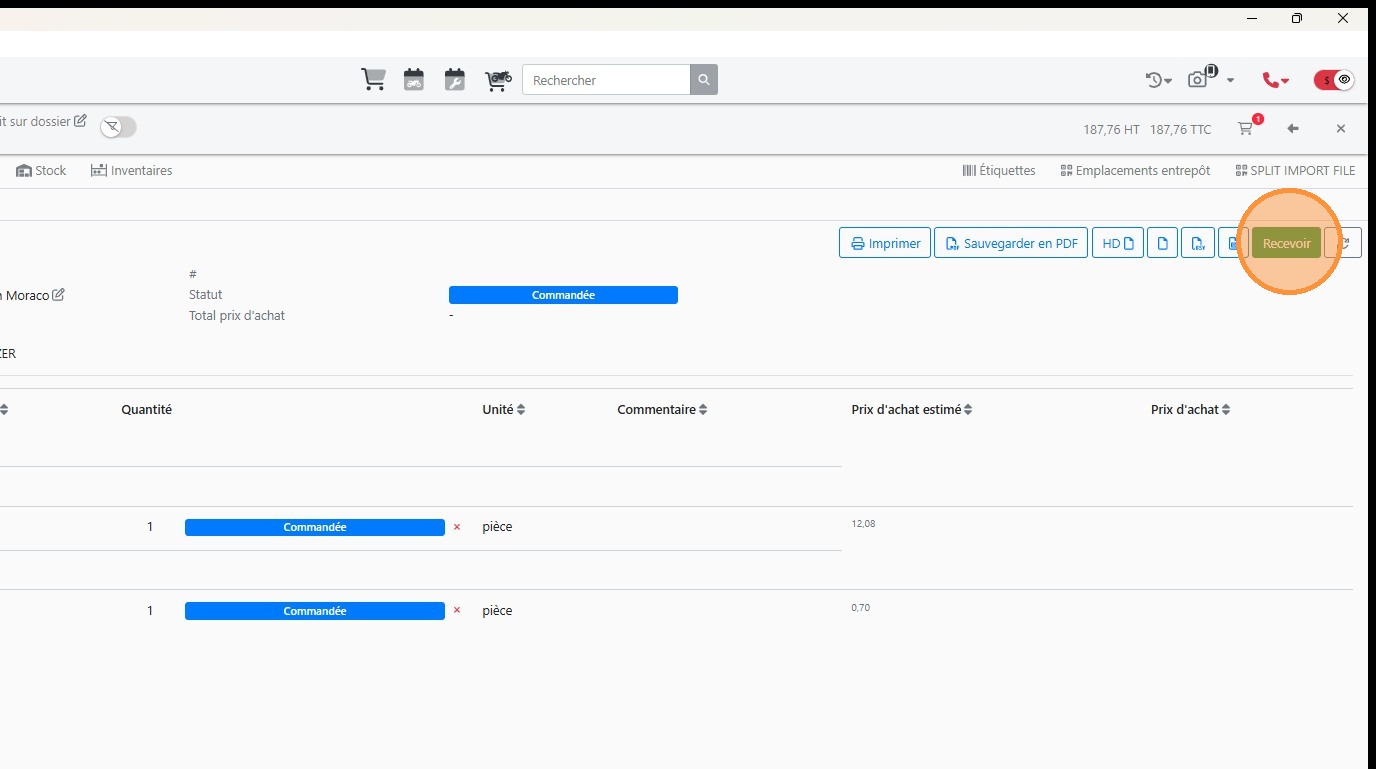This screenshot has height=769, width=1376.
Task: Remove first Commandée line with red x
Action: tap(457, 527)
